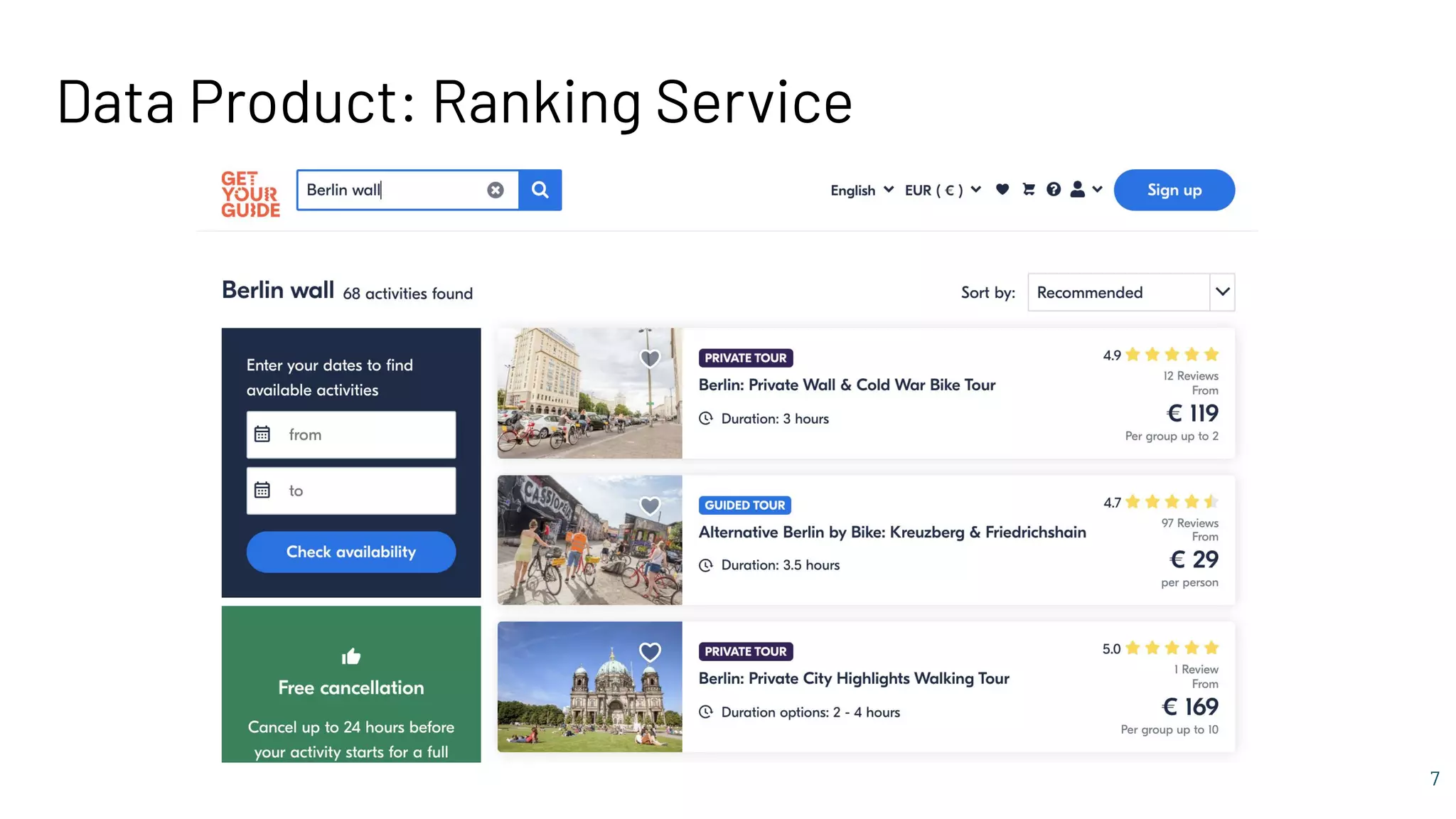1456x819 pixels.
Task: Click the GUIDED TOUR badge
Action: (x=745, y=505)
